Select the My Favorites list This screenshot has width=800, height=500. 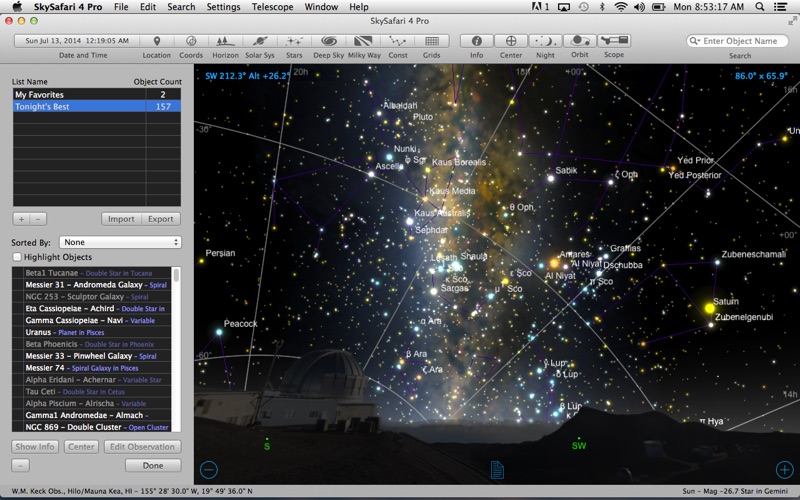96,94
